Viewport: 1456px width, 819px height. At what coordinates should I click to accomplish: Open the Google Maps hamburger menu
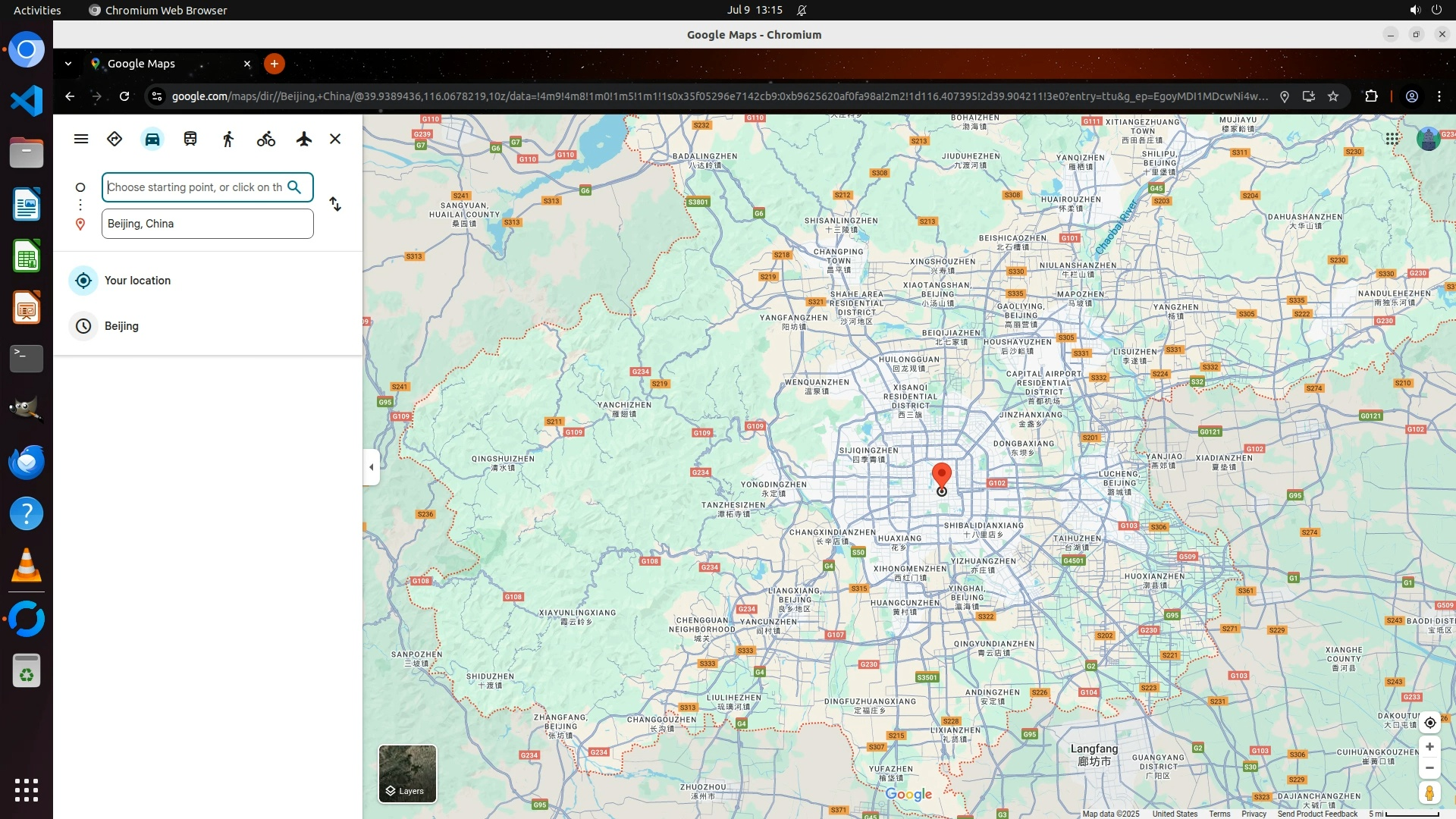pos(81,140)
